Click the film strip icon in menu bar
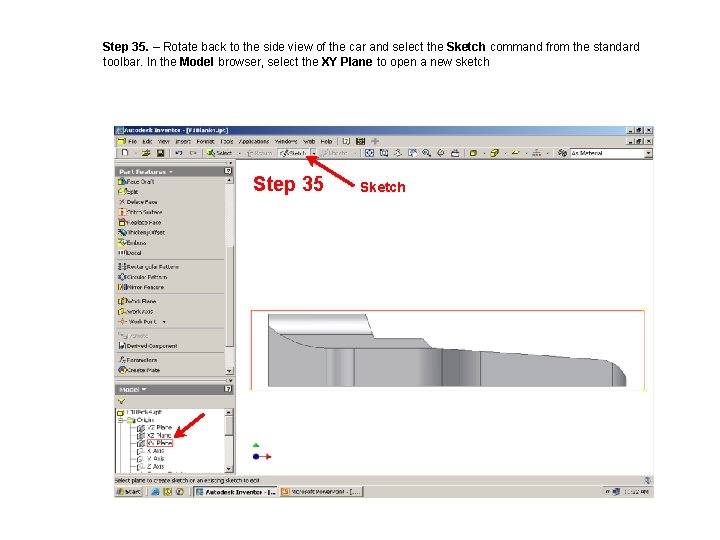Screen dimensions: 720x540 point(360,141)
